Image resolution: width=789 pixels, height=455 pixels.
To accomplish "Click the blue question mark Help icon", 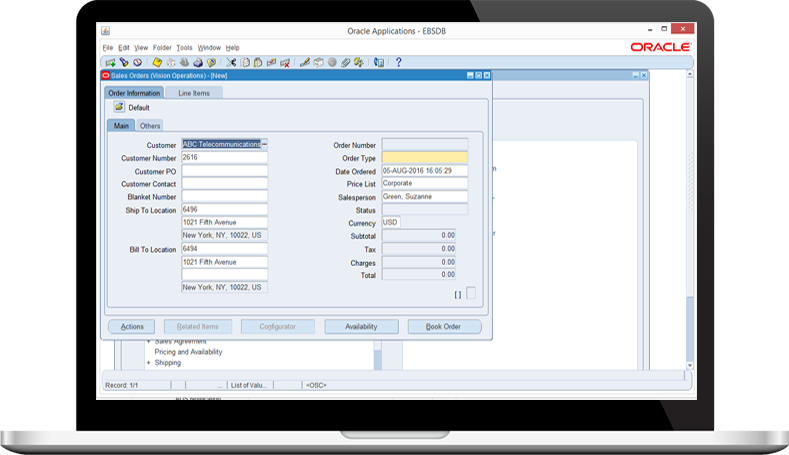I will click(398, 62).
